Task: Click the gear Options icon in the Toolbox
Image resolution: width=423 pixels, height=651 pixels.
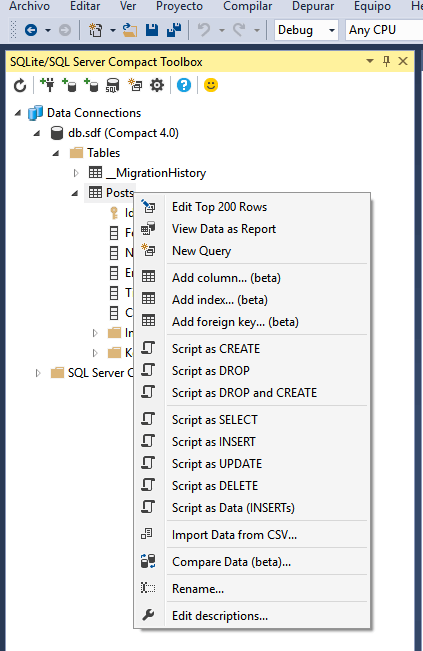Action: pos(157,85)
